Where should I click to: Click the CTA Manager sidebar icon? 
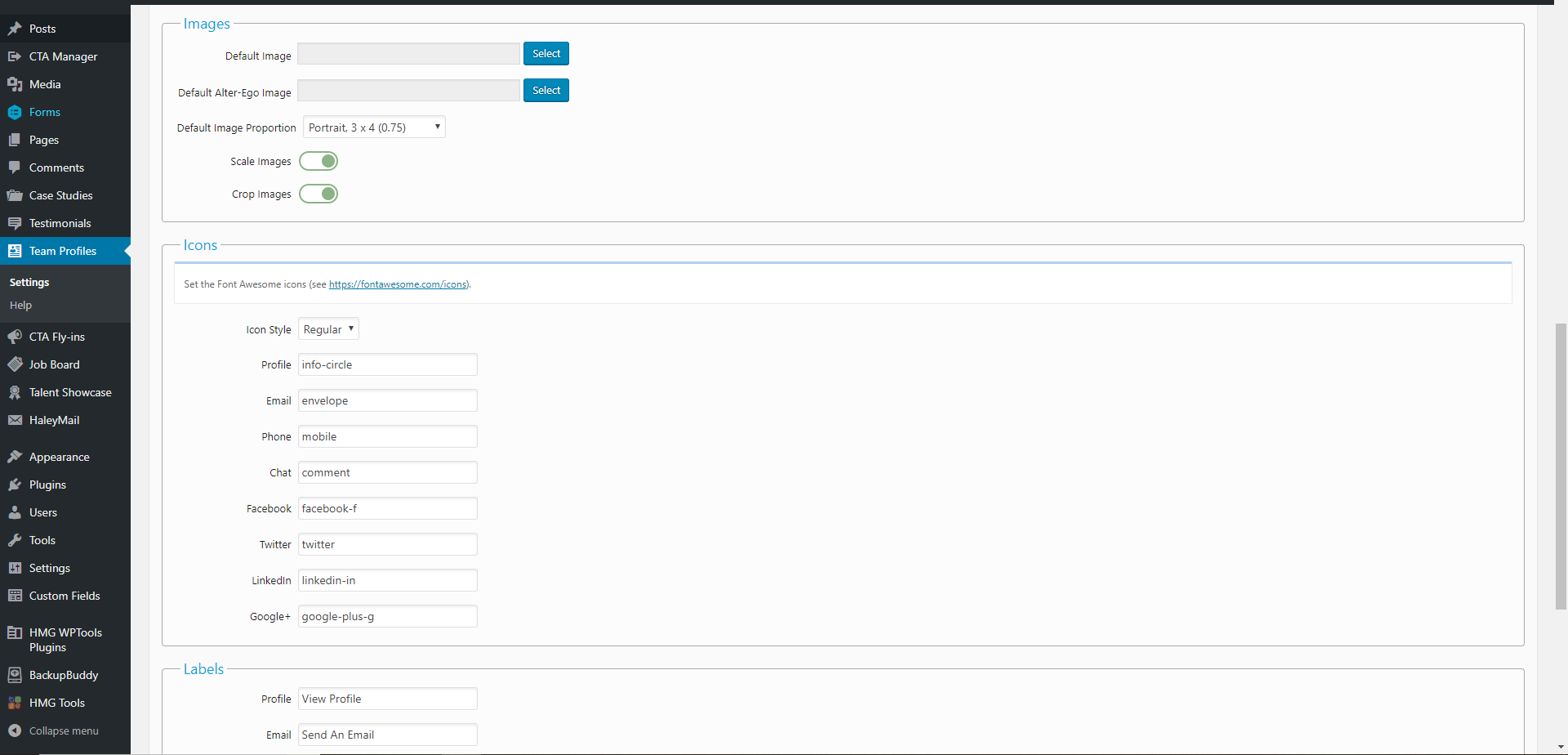(15, 56)
